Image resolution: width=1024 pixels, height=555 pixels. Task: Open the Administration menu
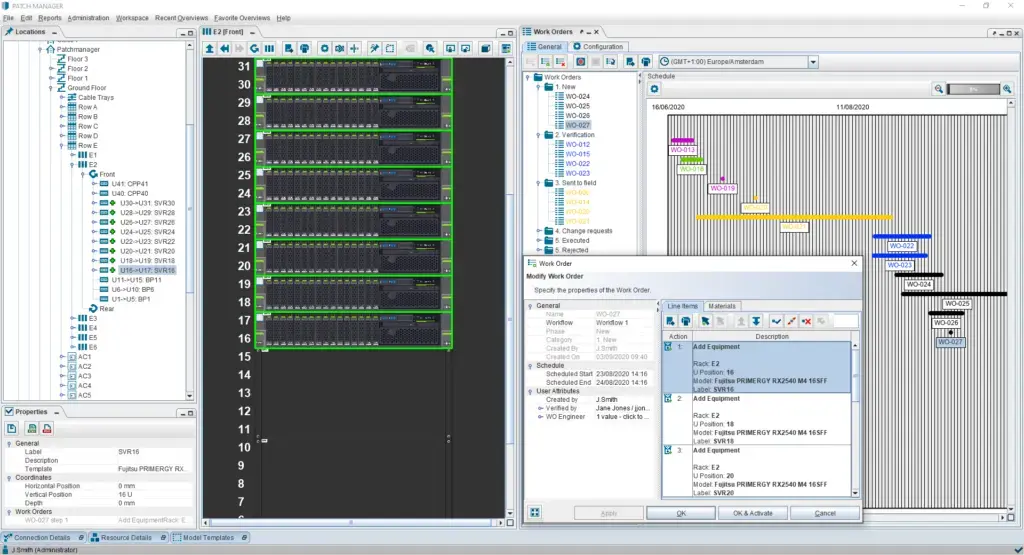click(88, 18)
